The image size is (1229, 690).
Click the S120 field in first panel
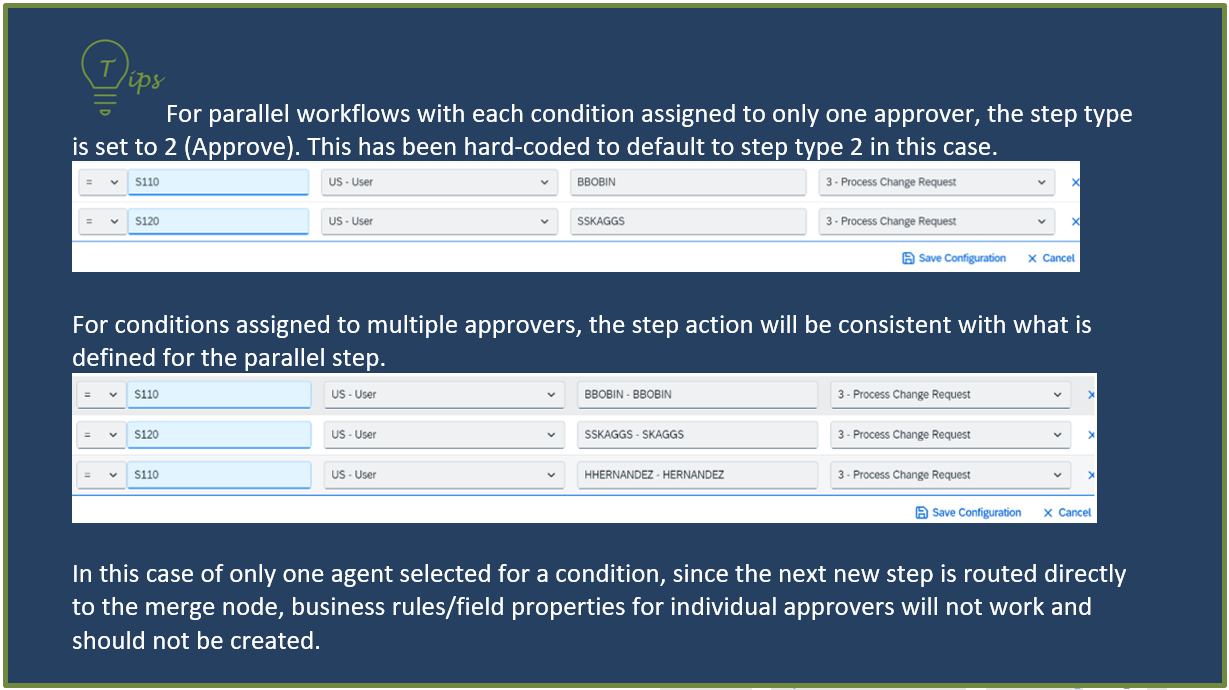pos(218,221)
